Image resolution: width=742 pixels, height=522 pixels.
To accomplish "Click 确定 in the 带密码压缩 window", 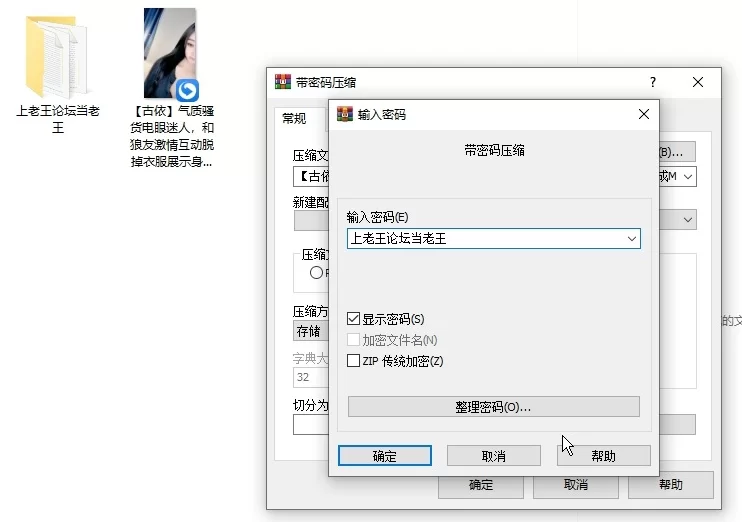I will pos(481,485).
